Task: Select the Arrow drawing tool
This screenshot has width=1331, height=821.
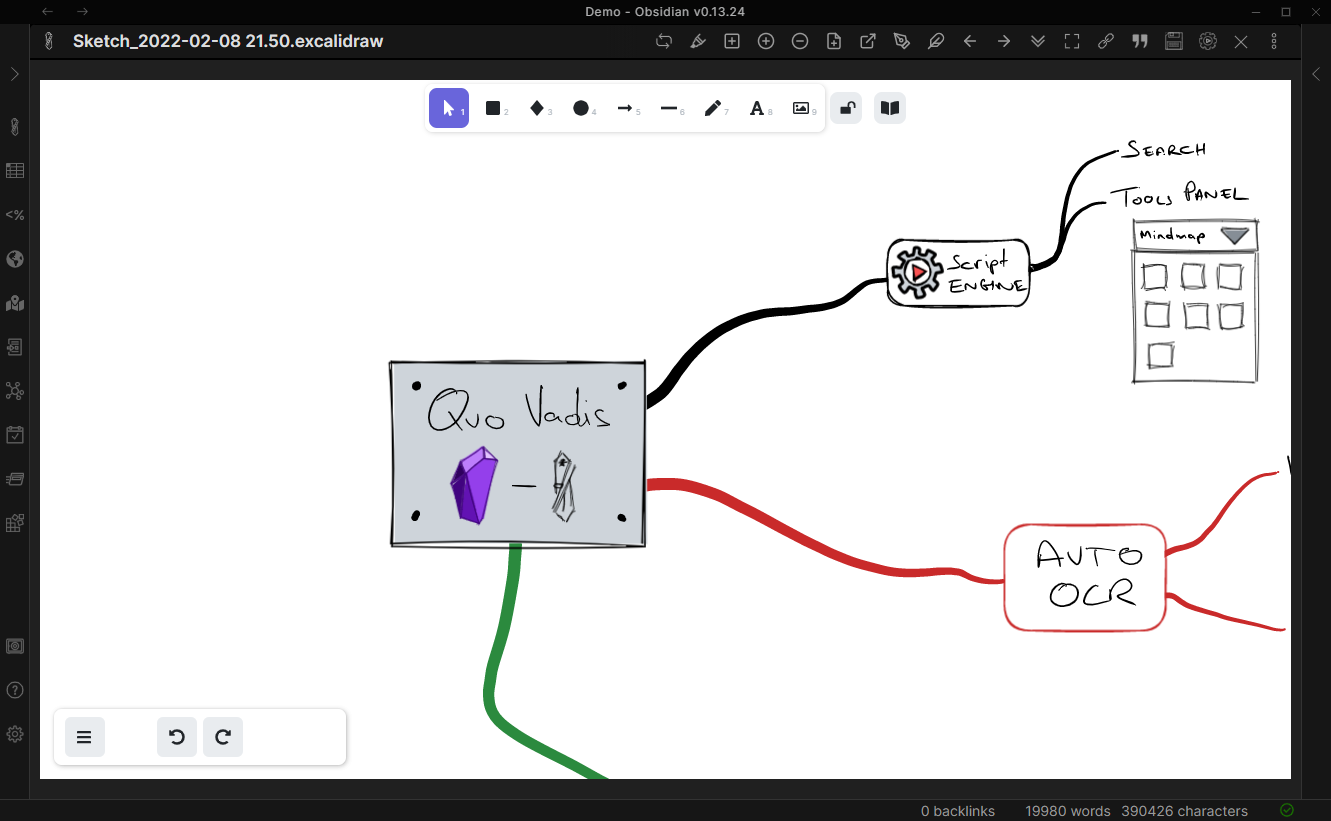Action: coord(625,108)
